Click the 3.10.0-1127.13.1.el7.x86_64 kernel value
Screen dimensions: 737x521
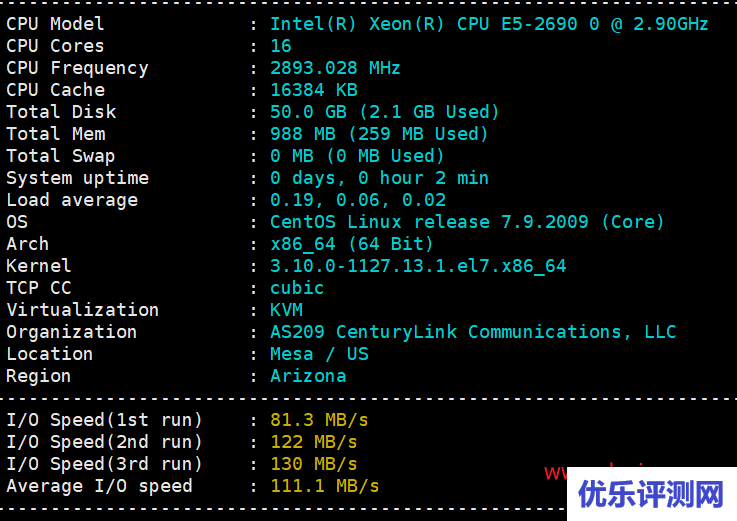(x=418, y=267)
